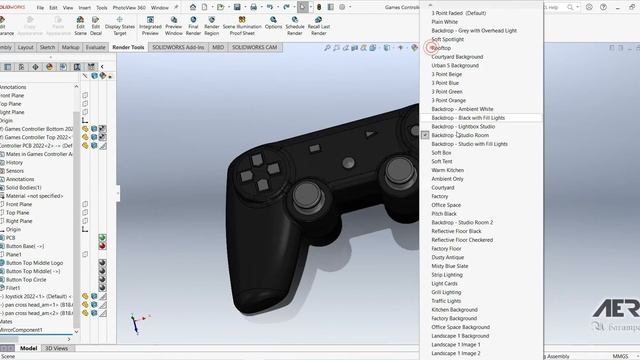Click the feature tree vertical scrollbar
The height and width of the screenshot is (360, 640).
click(76, 208)
